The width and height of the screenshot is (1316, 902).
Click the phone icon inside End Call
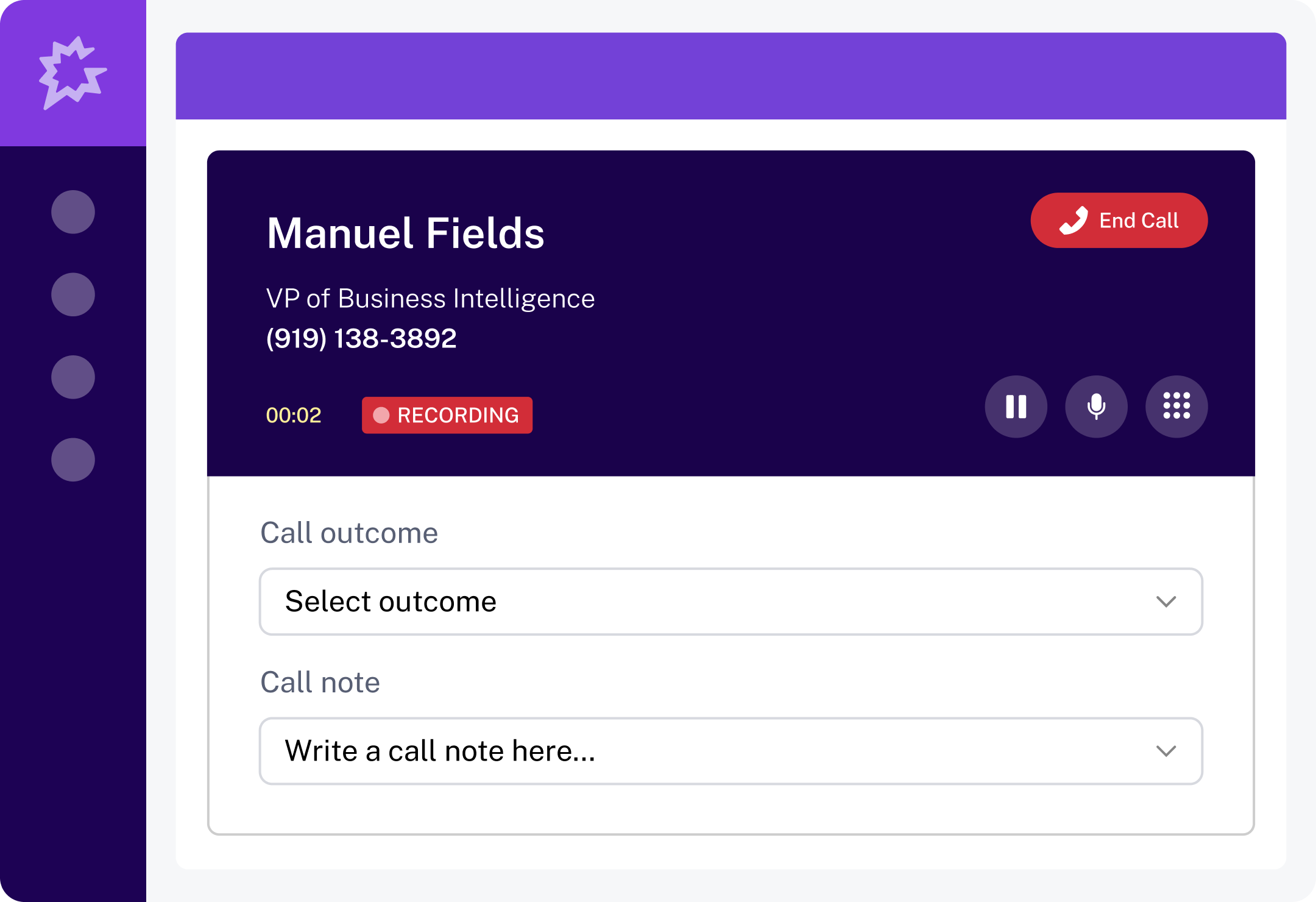1074,220
